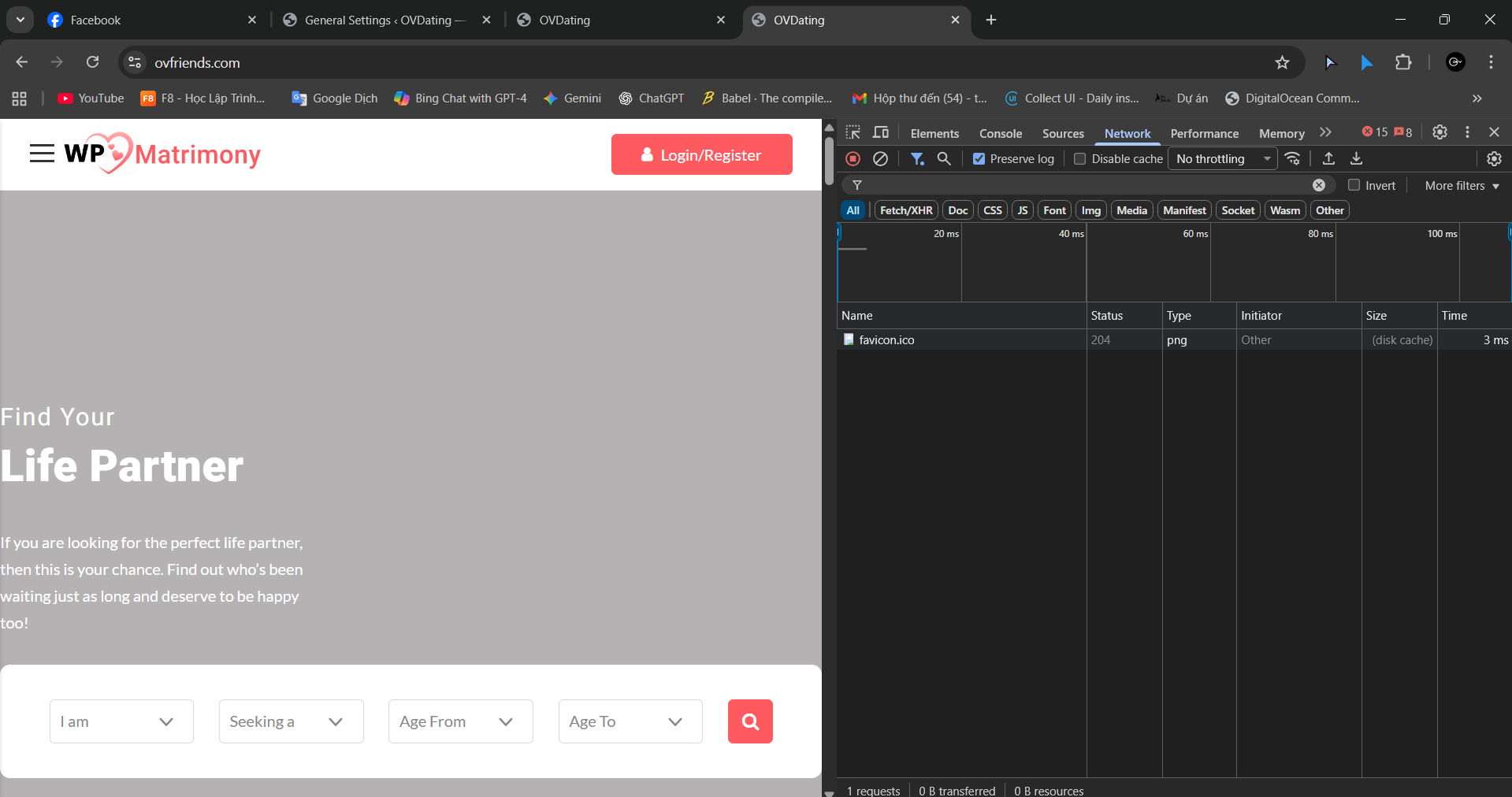Click the DevTools inspect element icon

click(x=853, y=132)
